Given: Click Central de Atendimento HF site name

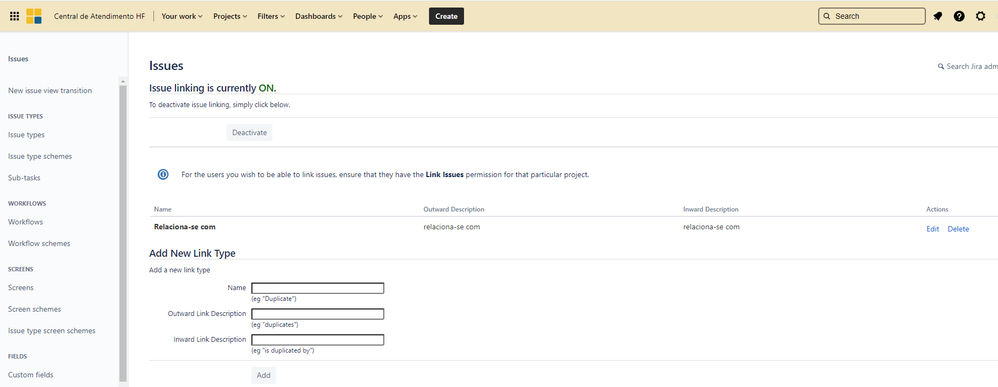Looking at the screenshot, I should tap(99, 17).
